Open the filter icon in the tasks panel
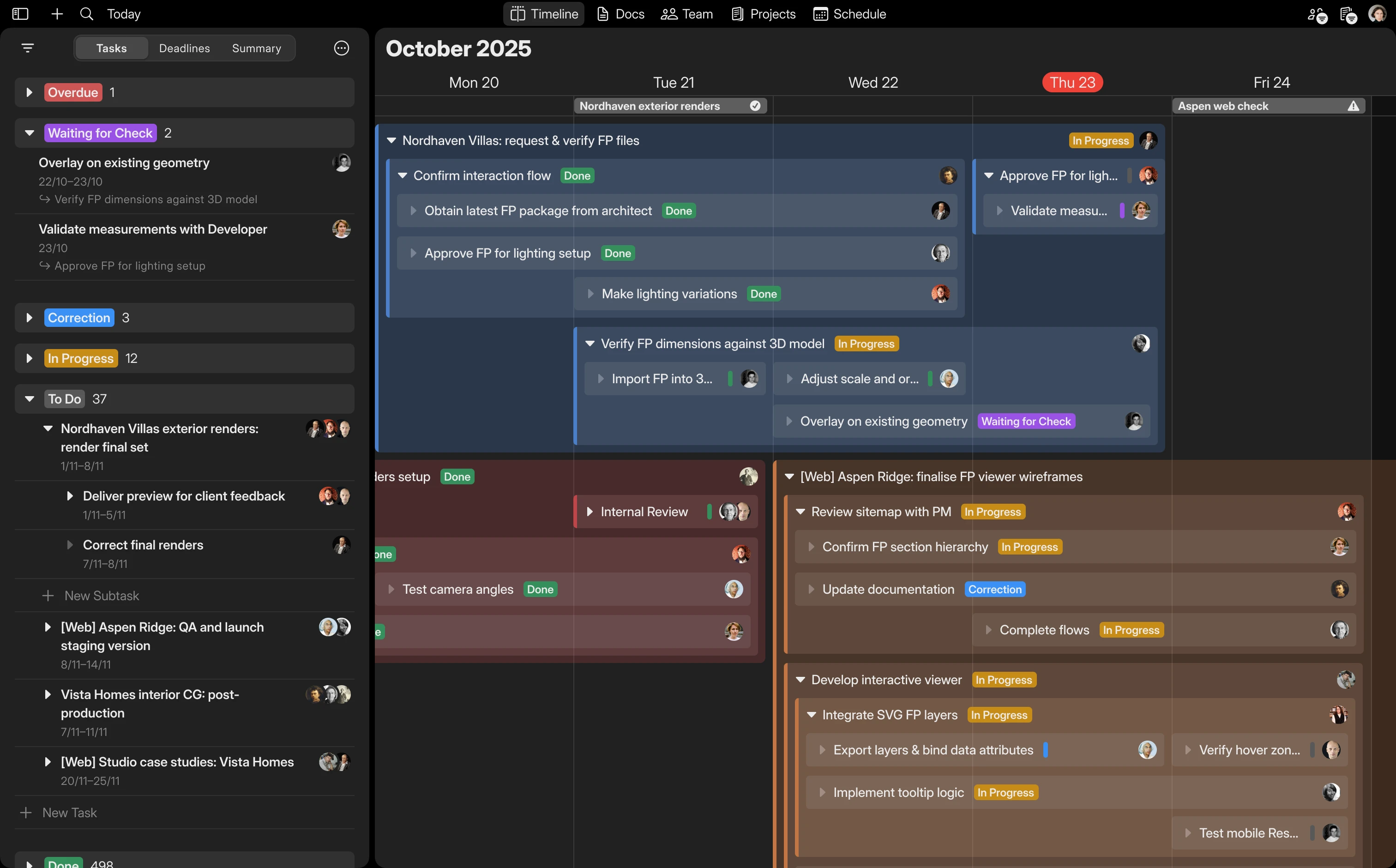This screenshot has height=868, width=1396. (x=28, y=48)
